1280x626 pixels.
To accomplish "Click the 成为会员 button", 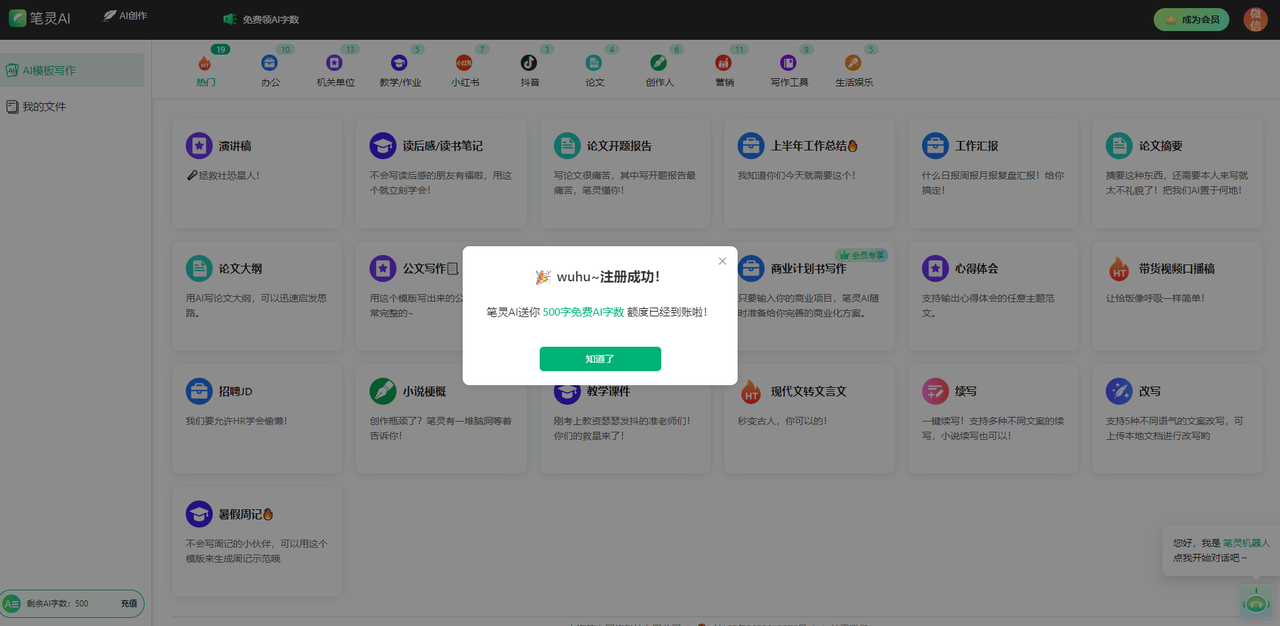I will tap(1191, 18).
